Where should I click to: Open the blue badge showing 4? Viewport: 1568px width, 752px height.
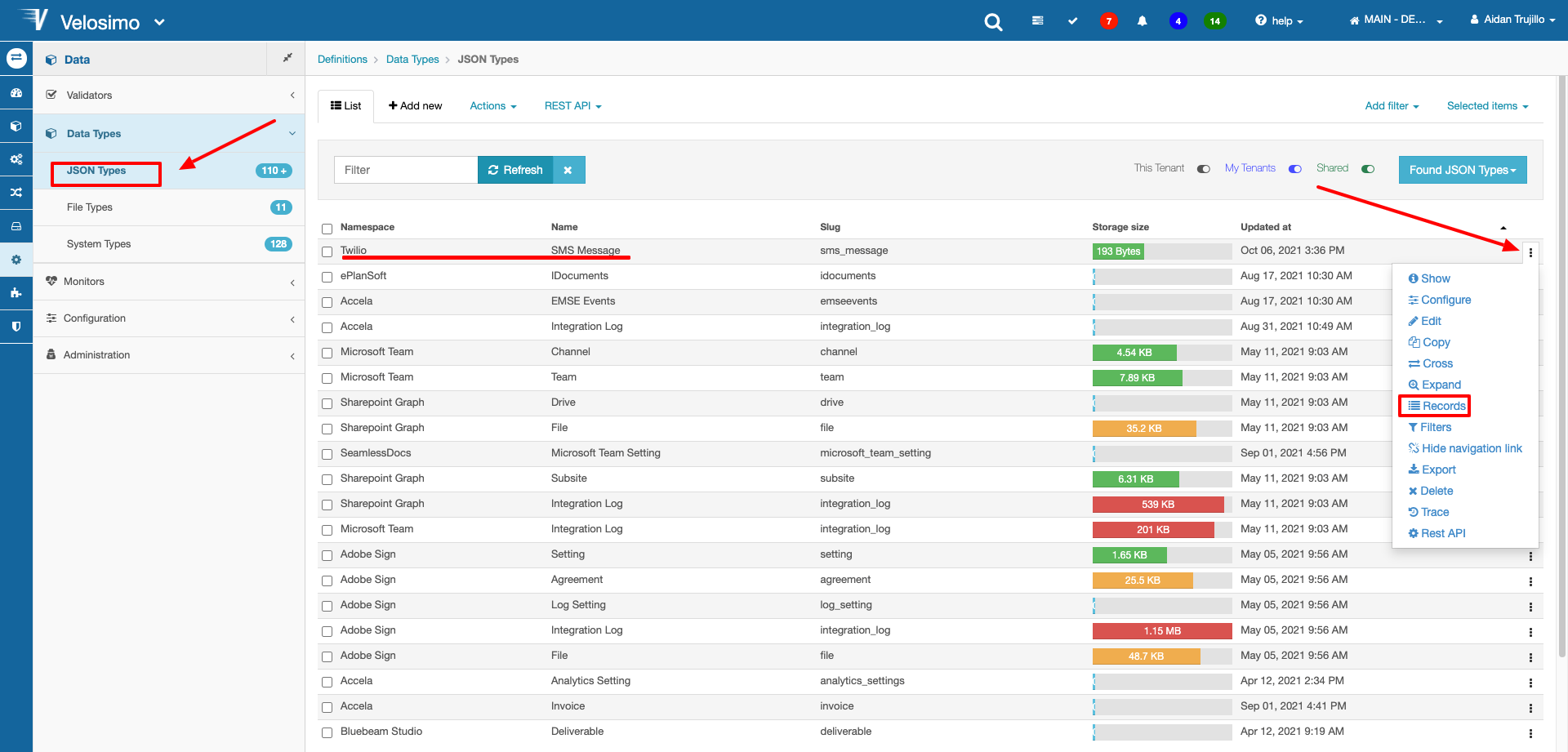1178,21
